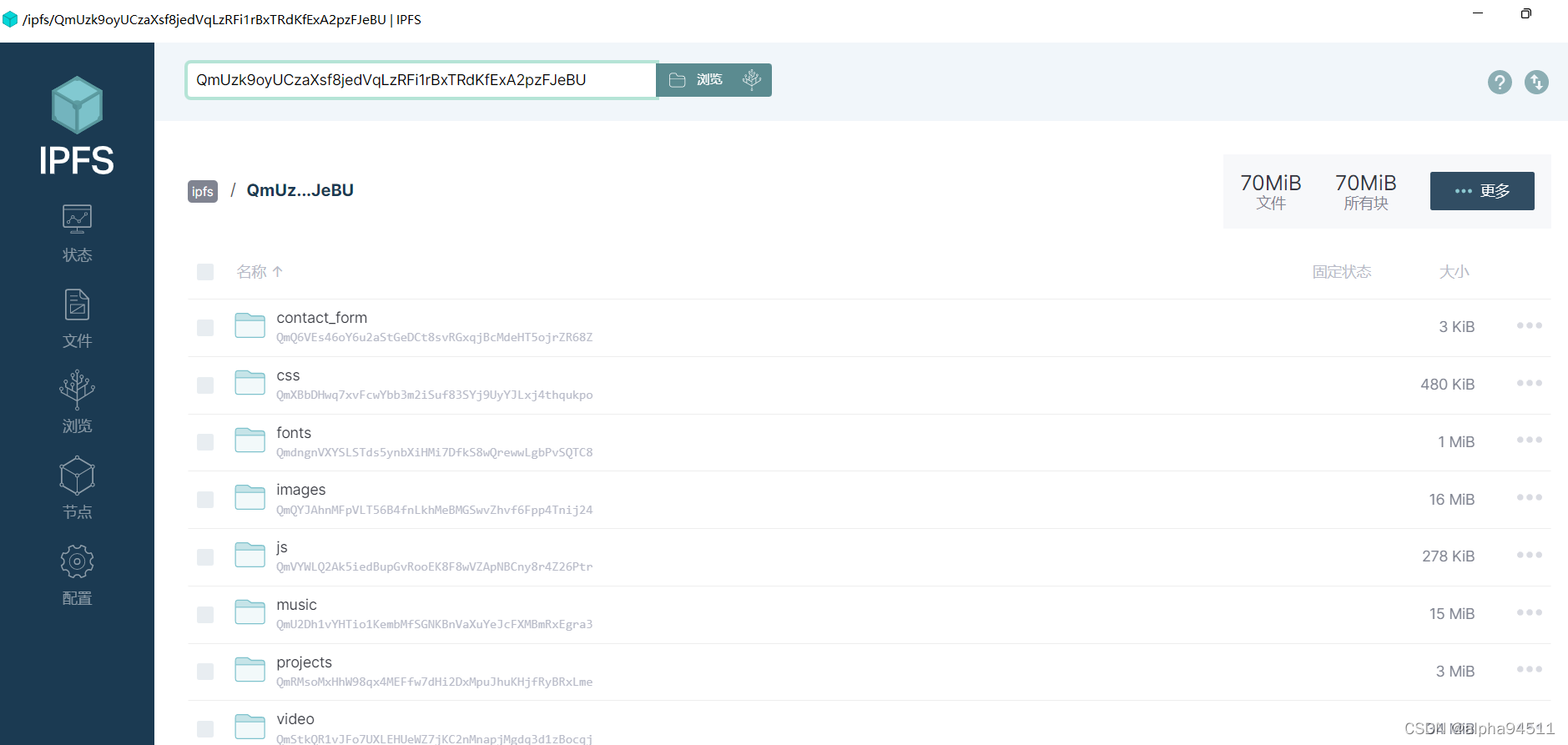This screenshot has width=1568, height=745.
Task: Click the 大小 size column header
Action: [1454, 272]
